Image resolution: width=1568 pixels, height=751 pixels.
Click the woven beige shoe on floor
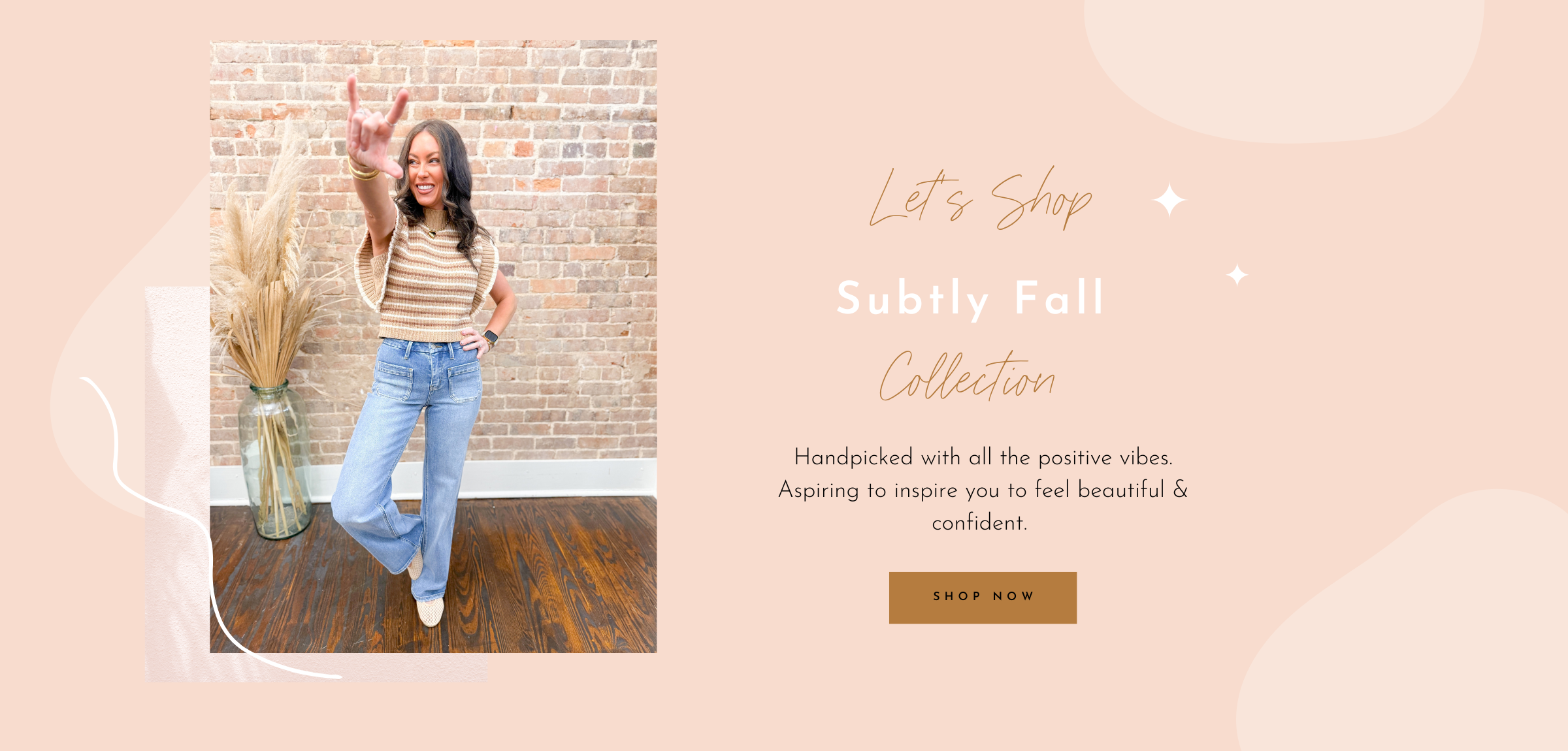click(x=430, y=612)
